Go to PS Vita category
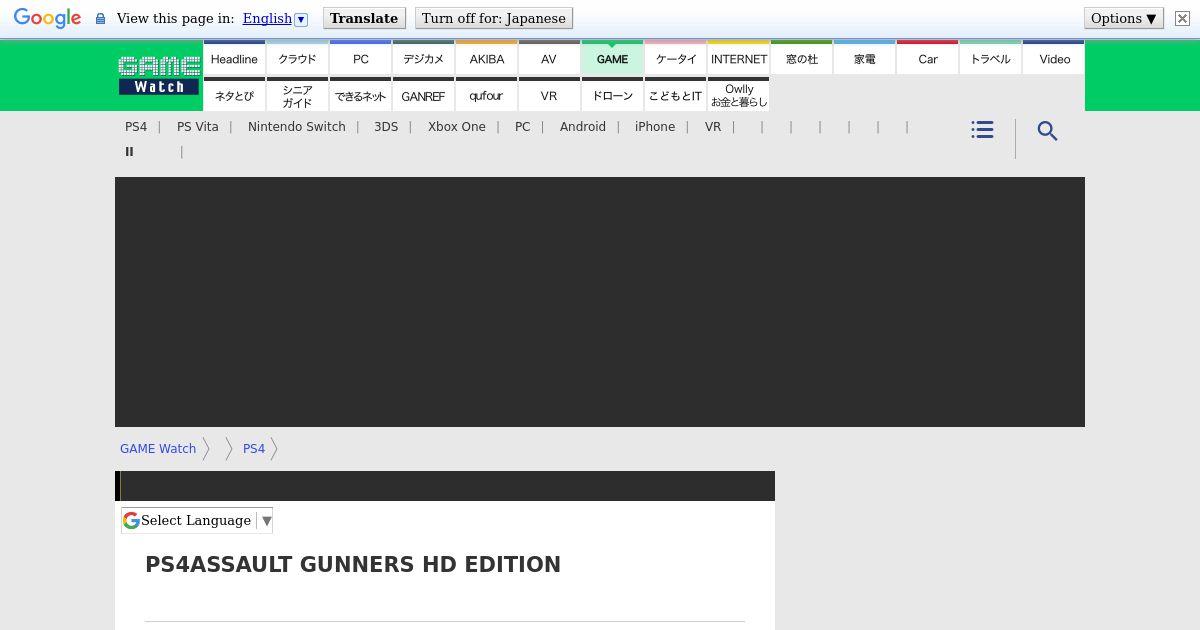Screen dimensions: 1200x630 (x=198, y=127)
